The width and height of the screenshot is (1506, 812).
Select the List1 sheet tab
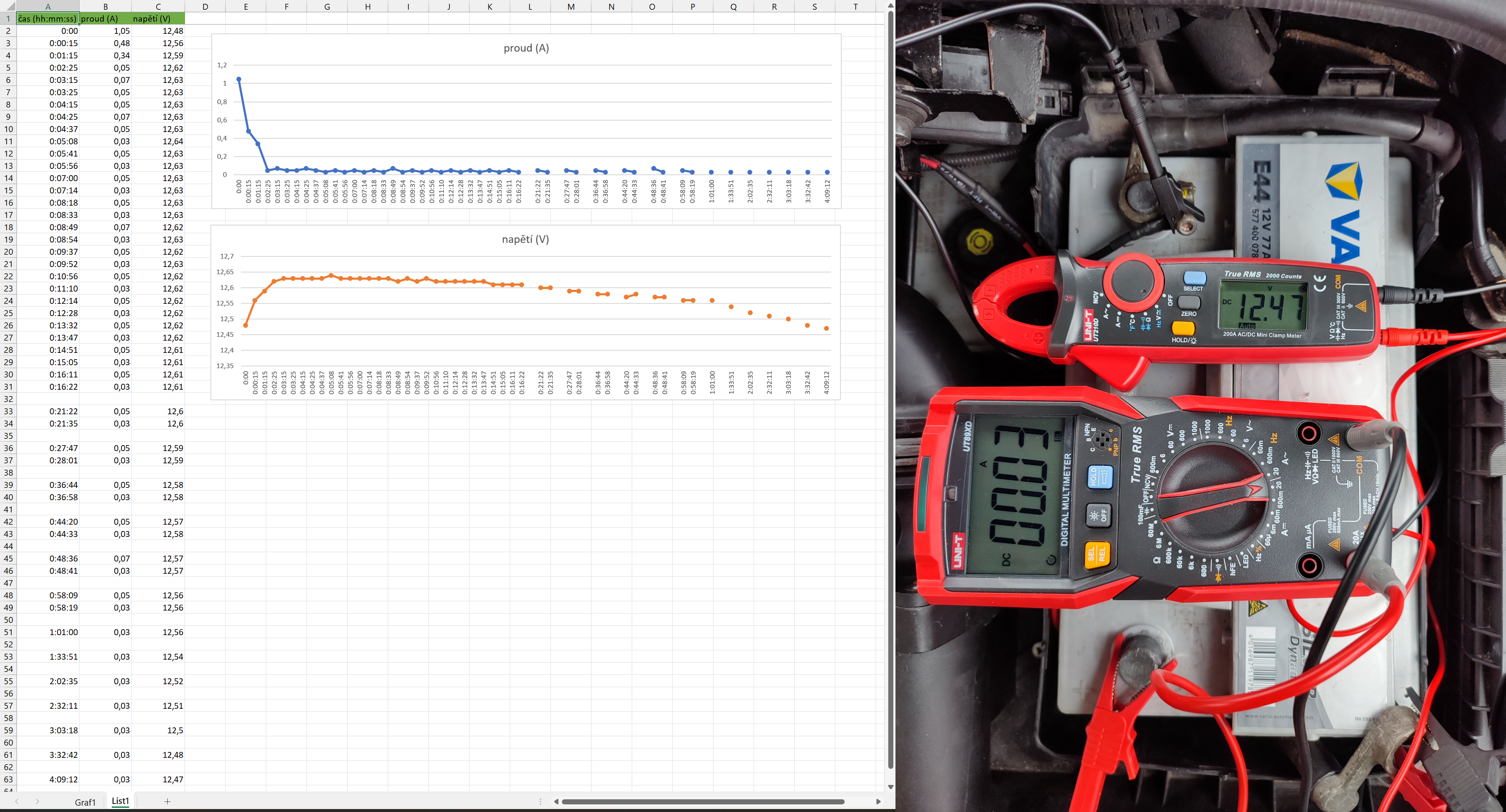(120, 801)
